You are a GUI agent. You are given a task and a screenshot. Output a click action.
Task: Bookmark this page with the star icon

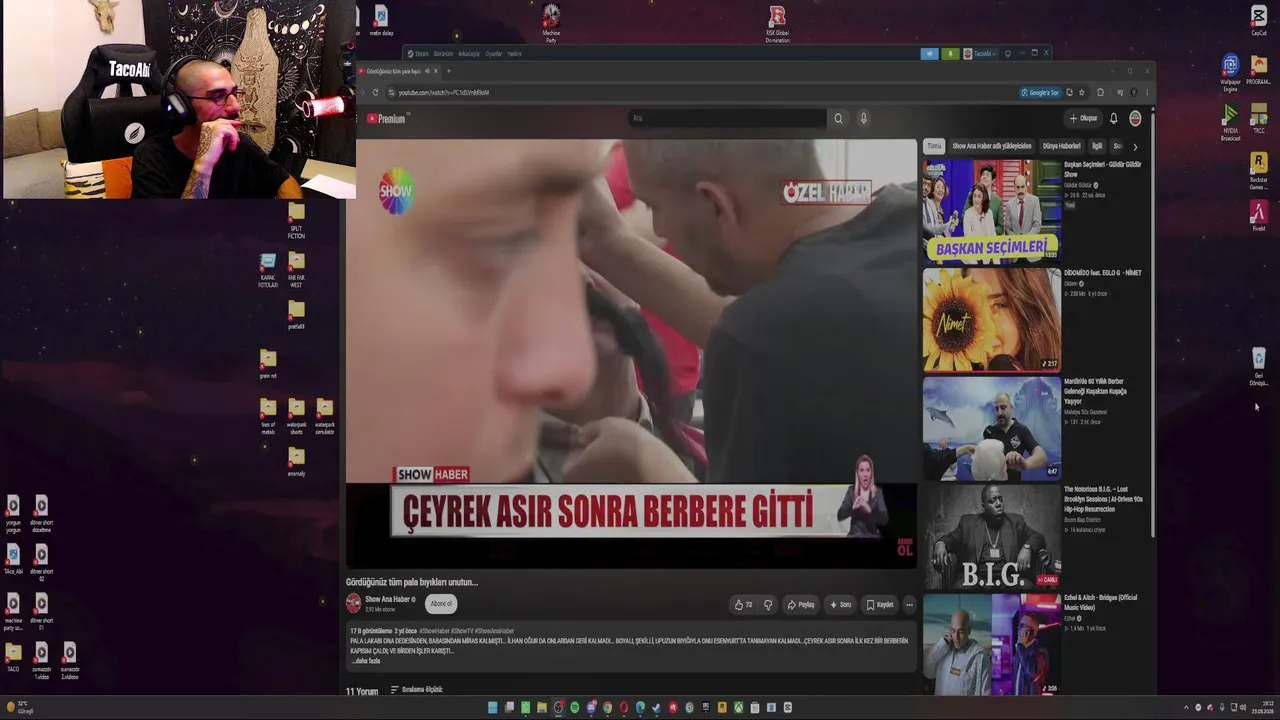(1082, 93)
